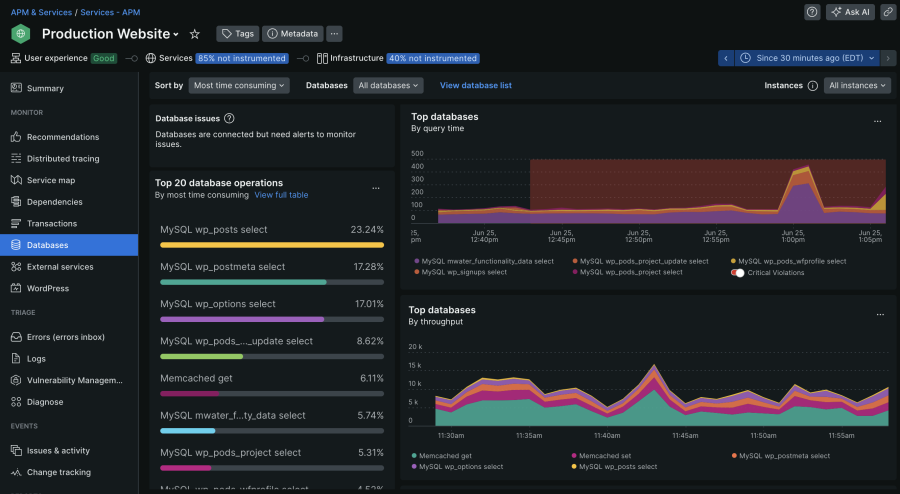Image resolution: width=900 pixels, height=494 pixels.
Task: Open the Top 20 database operations options menu
Action: (x=376, y=187)
